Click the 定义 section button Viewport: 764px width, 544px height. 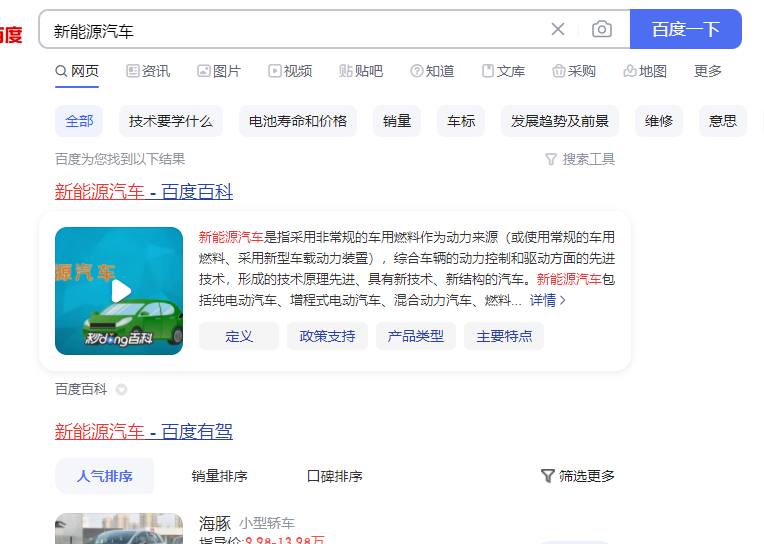239,336
